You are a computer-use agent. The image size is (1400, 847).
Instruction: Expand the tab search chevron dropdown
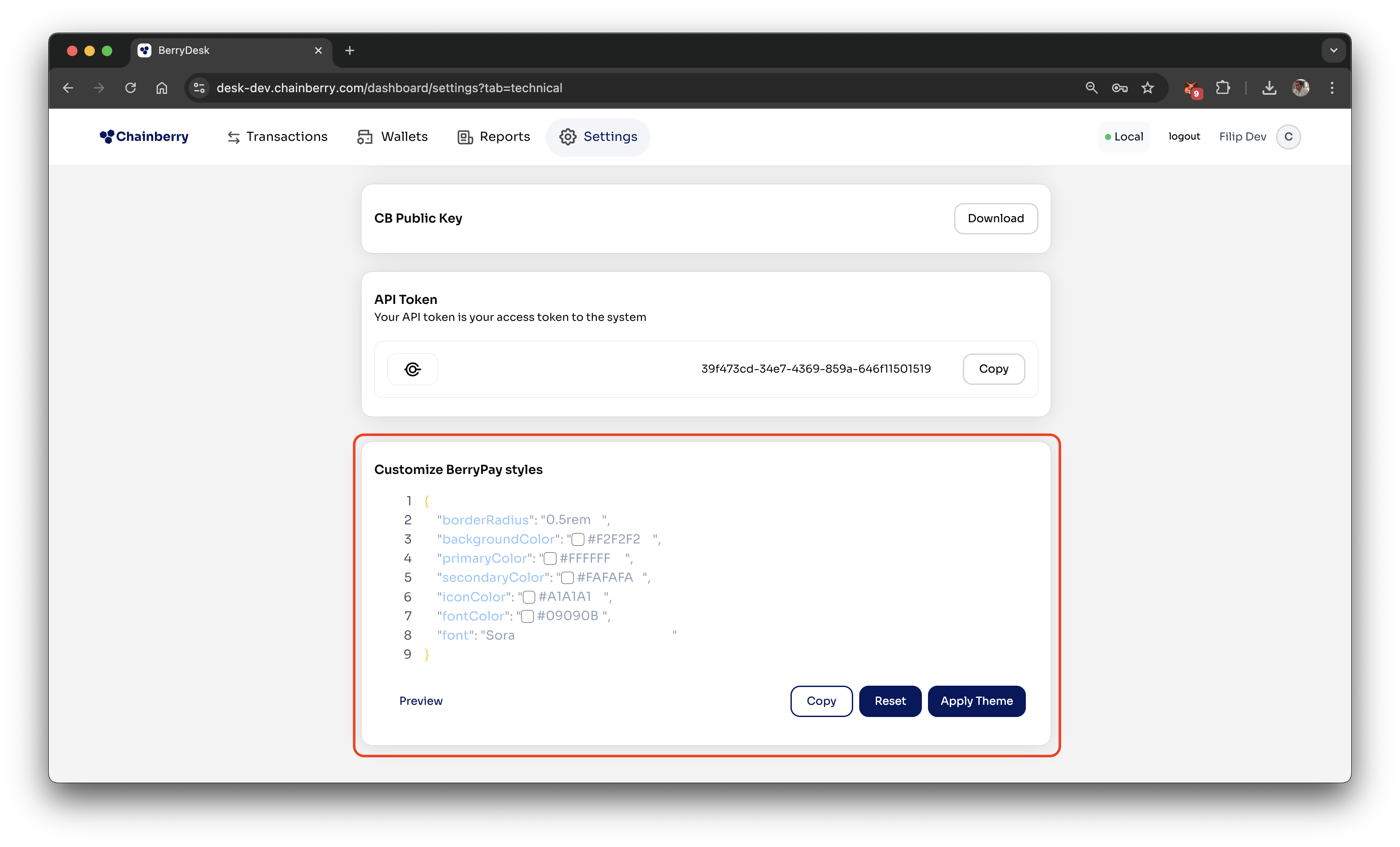[1333, 50]
